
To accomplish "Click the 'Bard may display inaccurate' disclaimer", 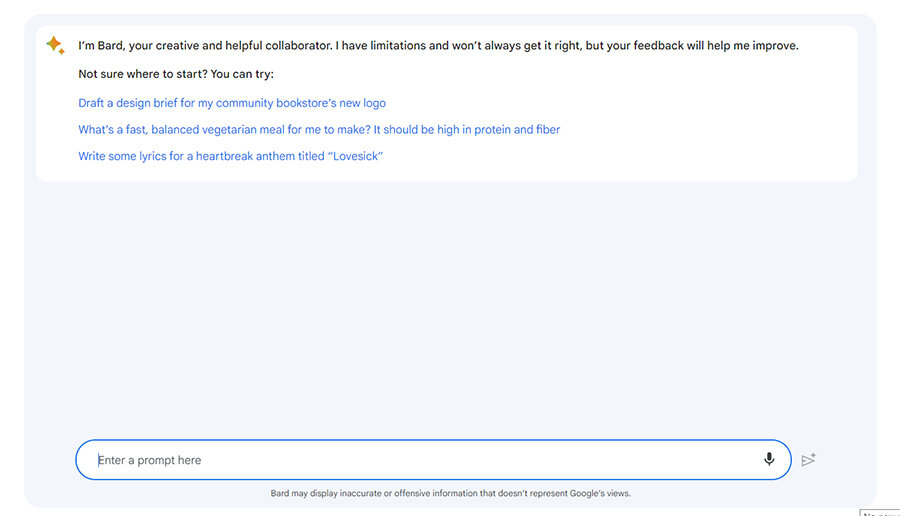I will 451,493.
